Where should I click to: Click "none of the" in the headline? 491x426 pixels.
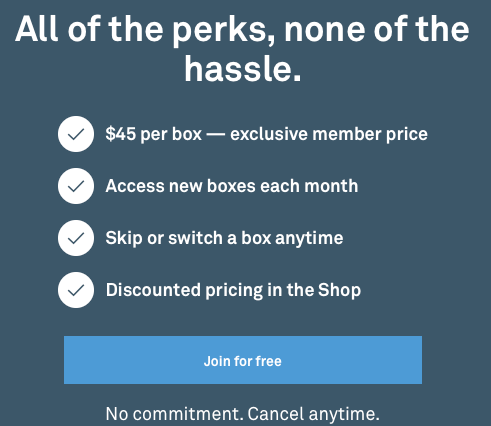[x=376, y=30]
